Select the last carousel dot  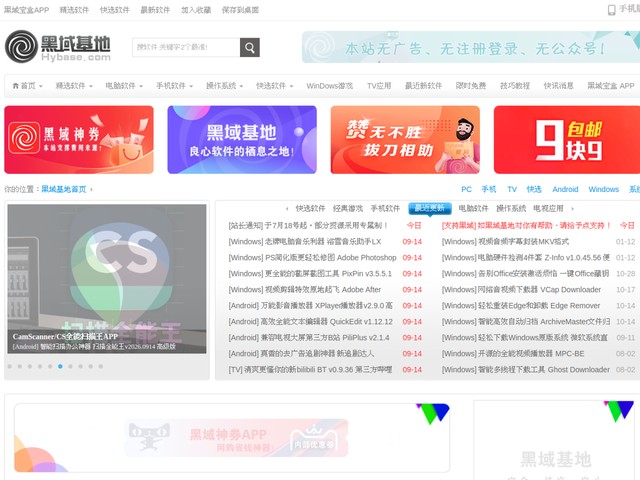[100, 366]
